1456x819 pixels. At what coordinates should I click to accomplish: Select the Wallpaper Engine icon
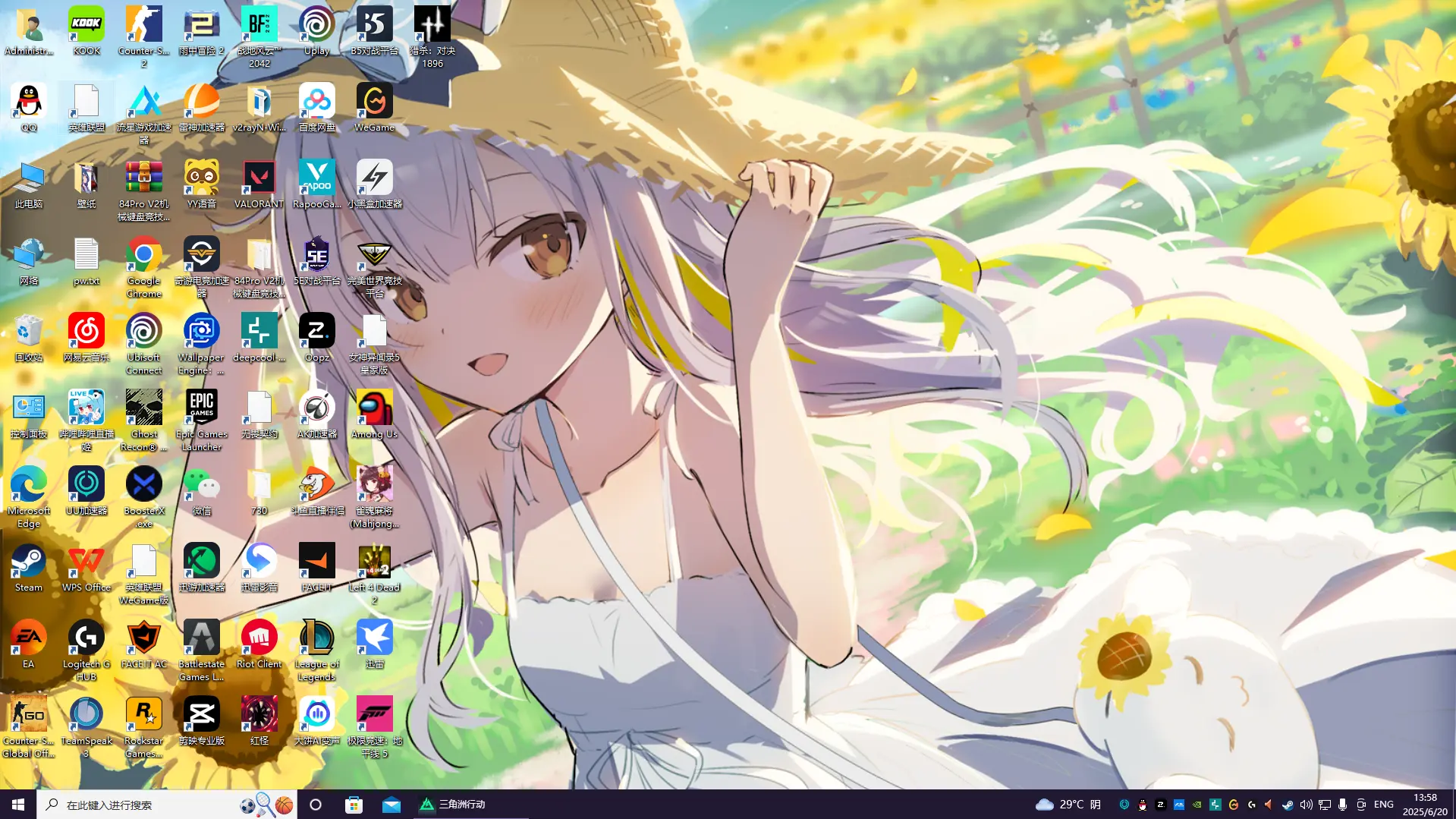tap(202, 344)
